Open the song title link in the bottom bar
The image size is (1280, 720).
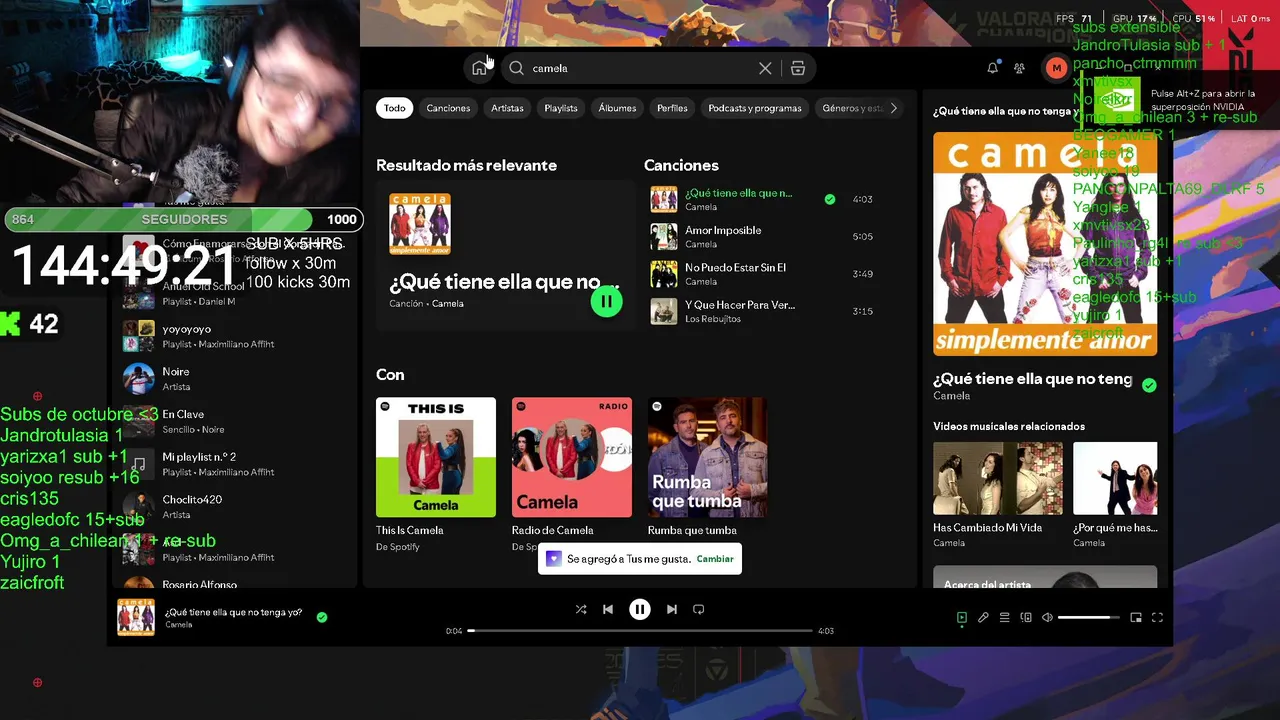pos(233,612)
